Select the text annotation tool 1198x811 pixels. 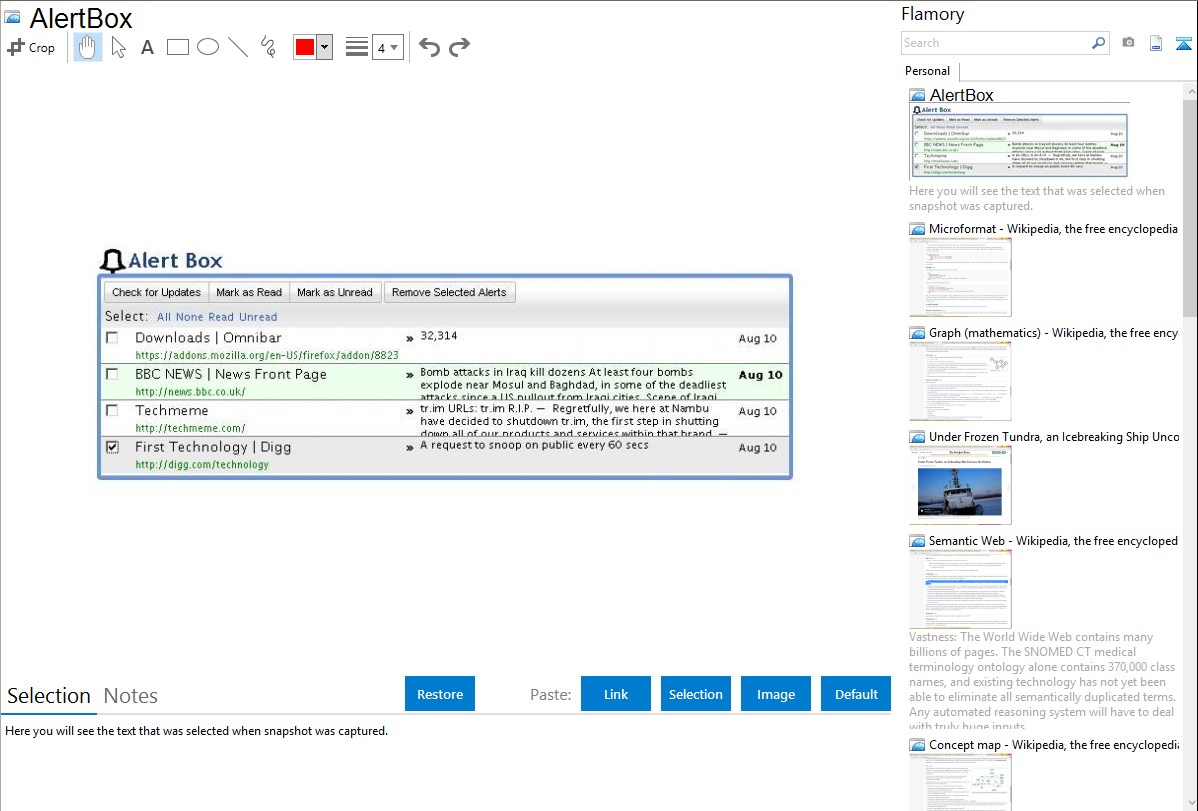point(147,47)
